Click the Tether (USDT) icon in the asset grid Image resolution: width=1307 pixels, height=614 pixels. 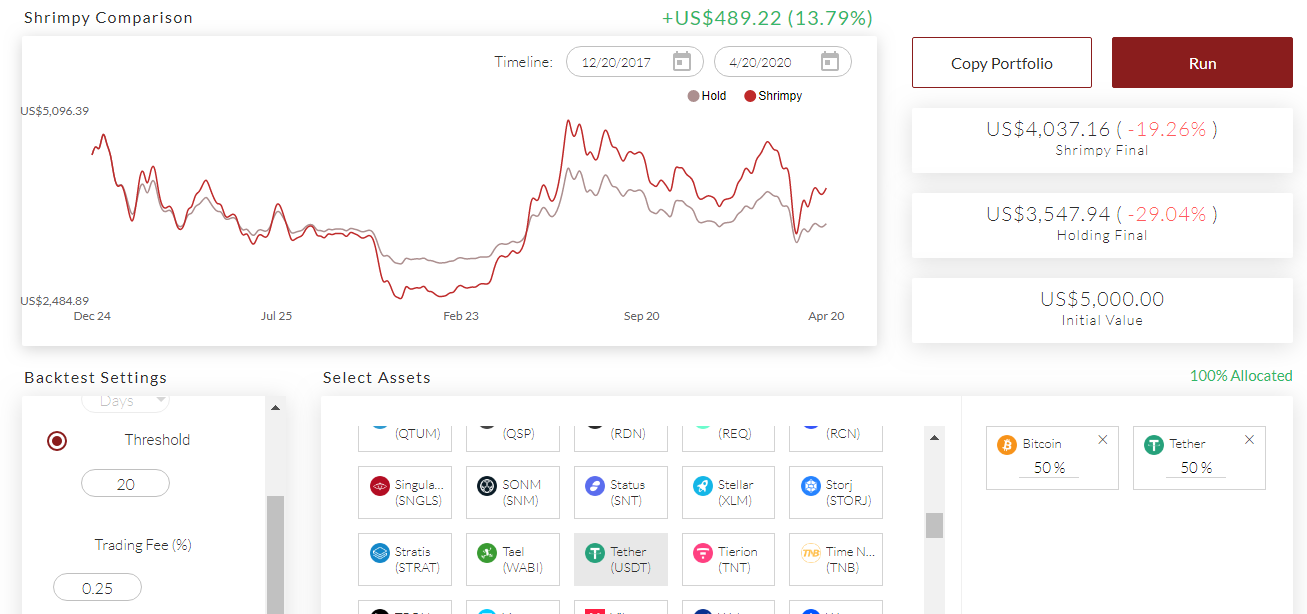595,553
